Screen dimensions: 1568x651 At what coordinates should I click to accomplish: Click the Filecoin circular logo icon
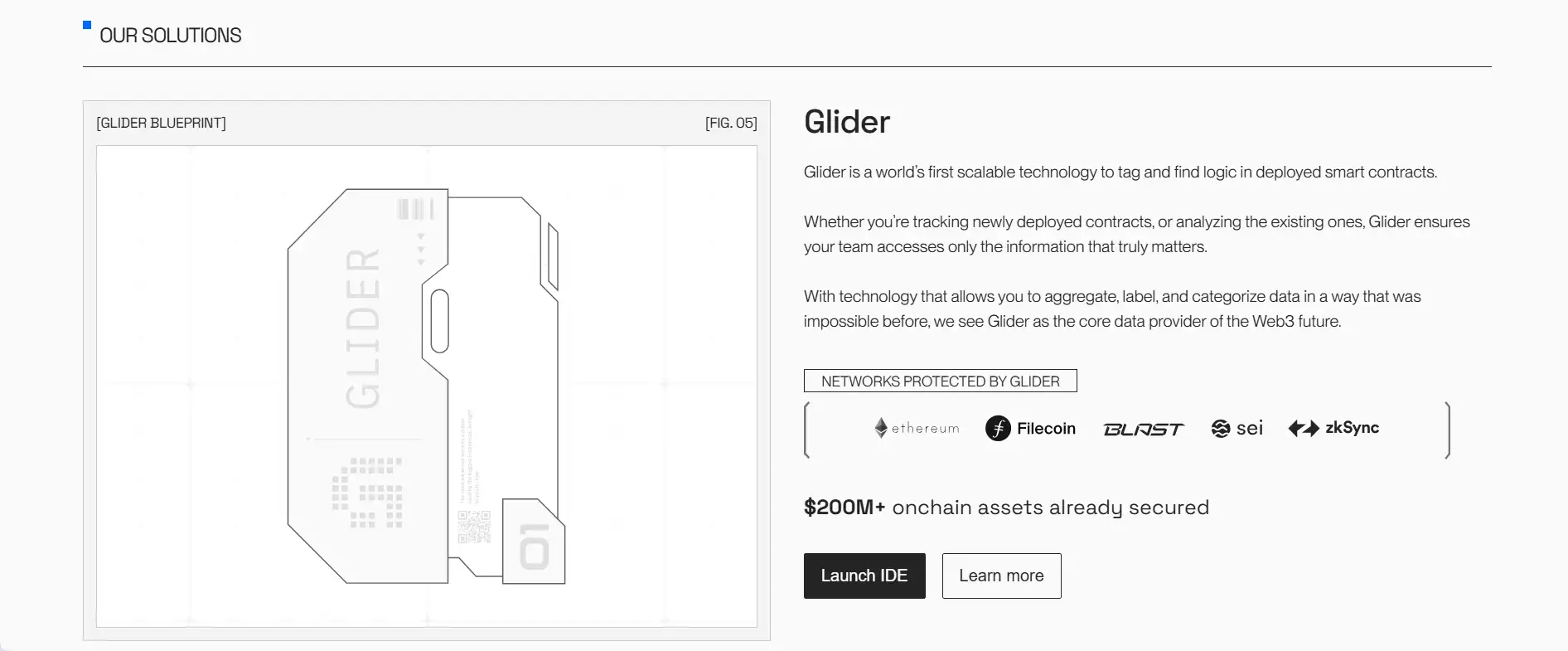click(998, 428)
